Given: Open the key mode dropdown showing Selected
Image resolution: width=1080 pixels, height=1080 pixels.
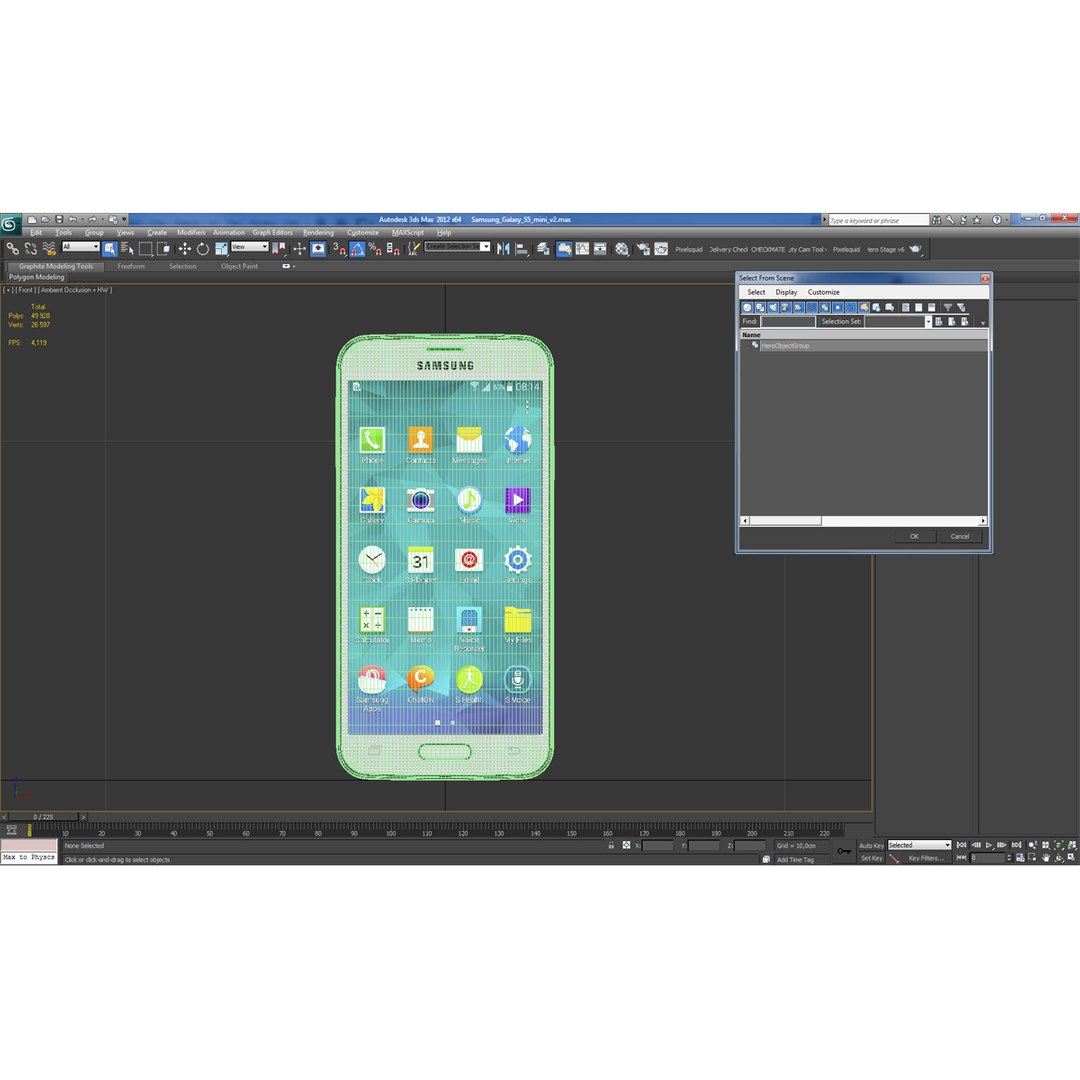Looking at the screenshot, I should point(920,845).
